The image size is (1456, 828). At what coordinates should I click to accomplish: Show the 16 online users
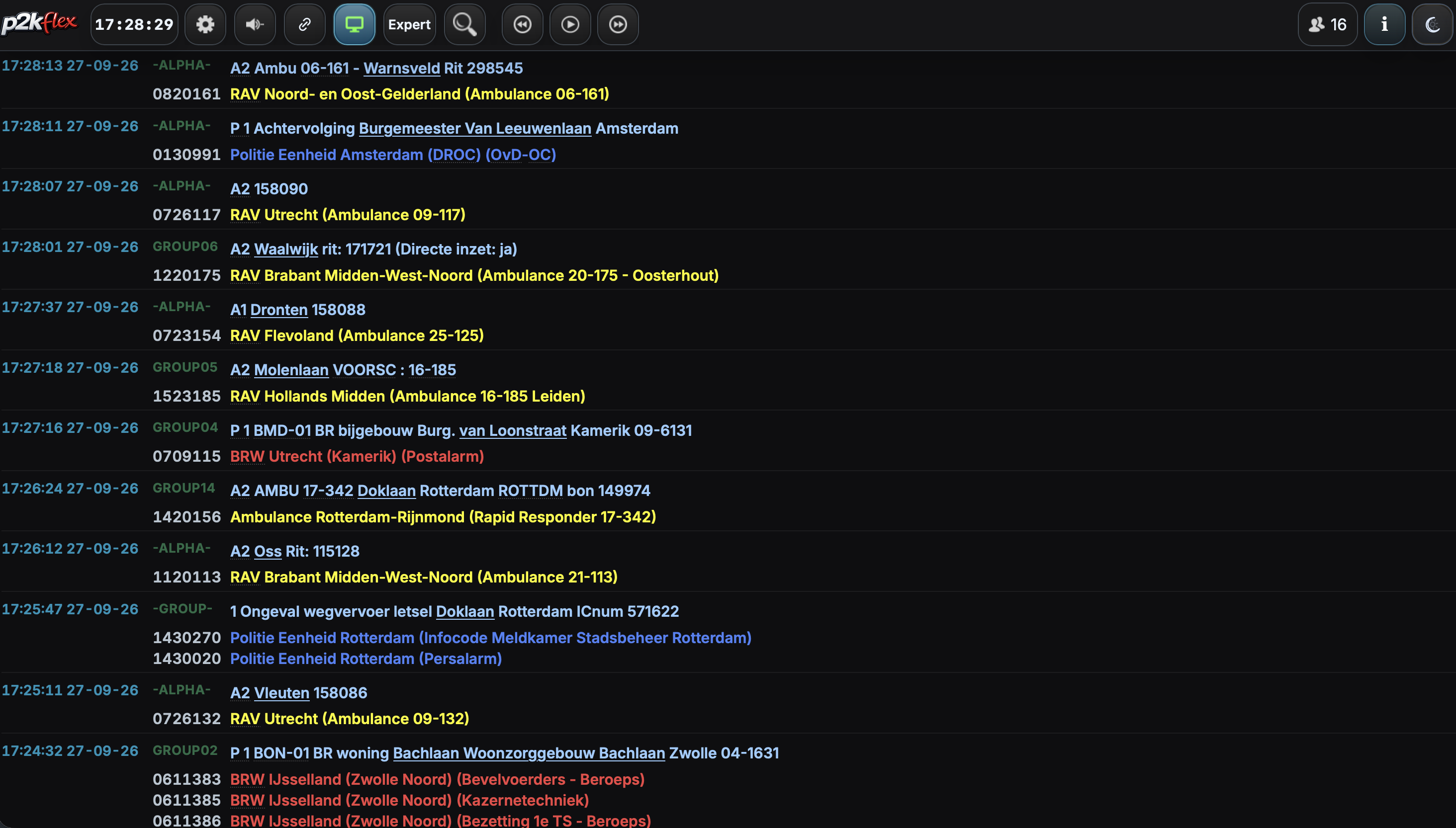[1327, 24]
